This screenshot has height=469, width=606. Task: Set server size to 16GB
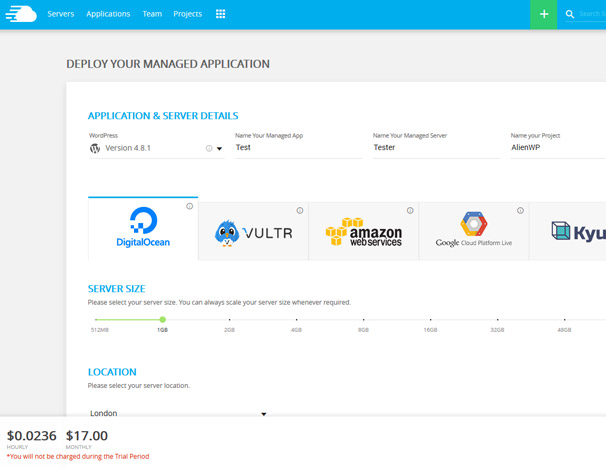click(431, 330)
